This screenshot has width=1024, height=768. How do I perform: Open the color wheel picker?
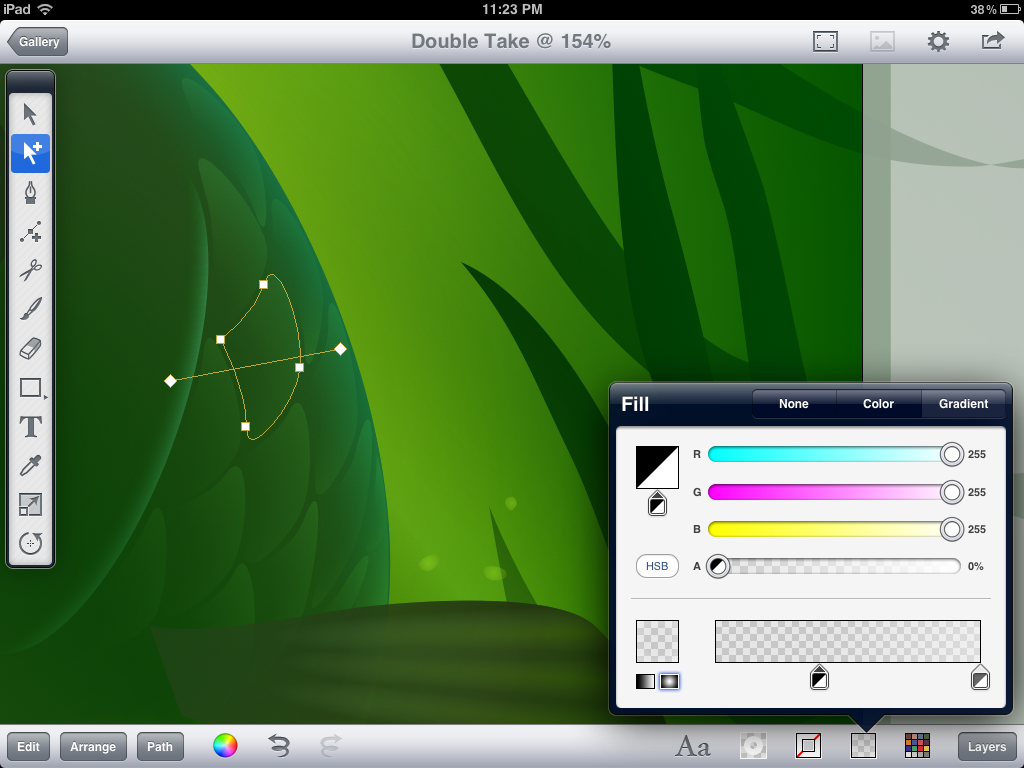(x=225, y=746)
